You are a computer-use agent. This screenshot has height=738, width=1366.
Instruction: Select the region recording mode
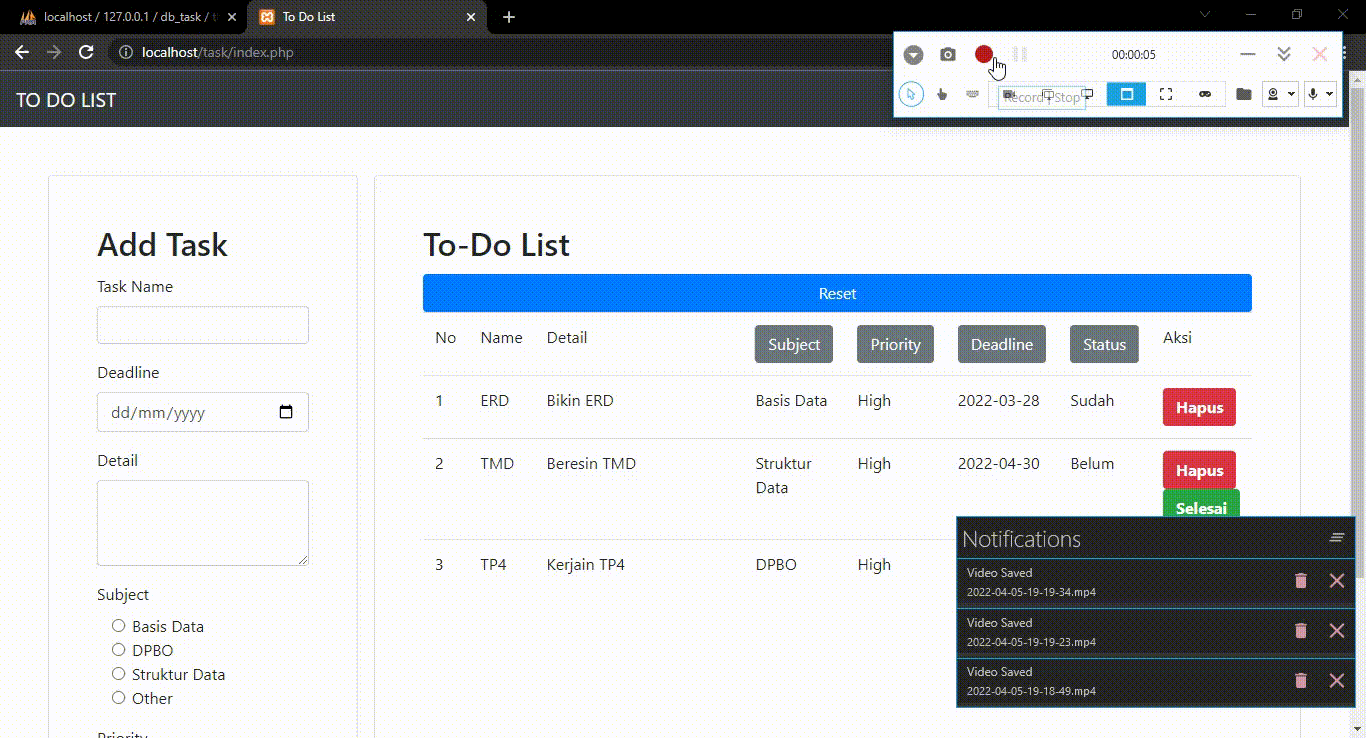1126,94
